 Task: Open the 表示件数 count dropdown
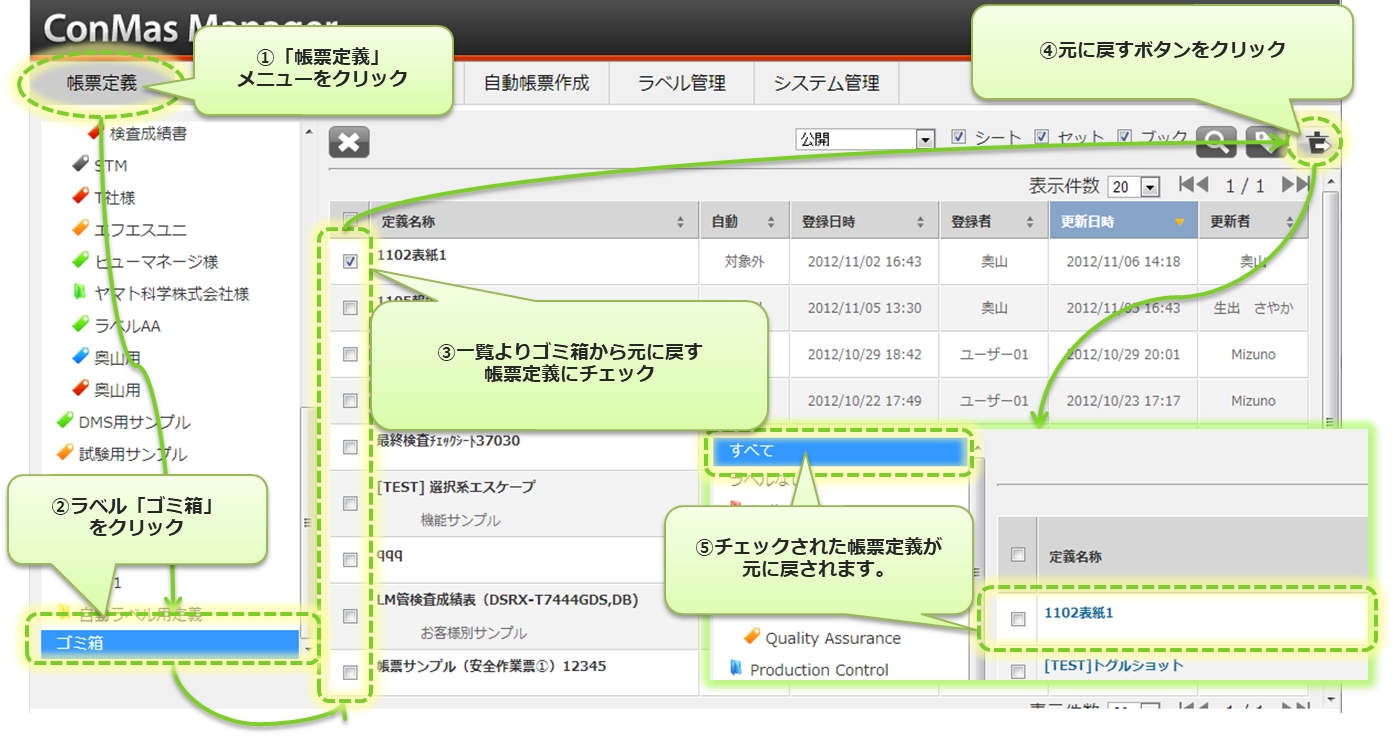click(1134, 187)
